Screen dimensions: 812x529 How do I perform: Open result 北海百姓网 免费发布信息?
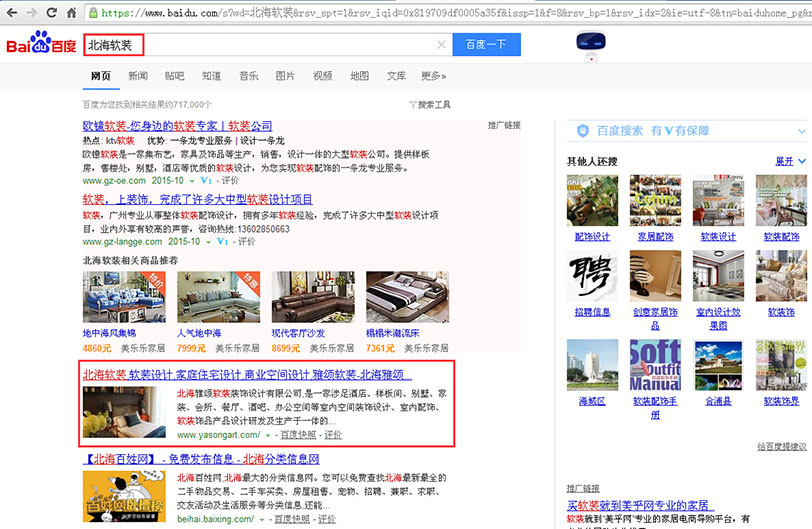[201, 459]
